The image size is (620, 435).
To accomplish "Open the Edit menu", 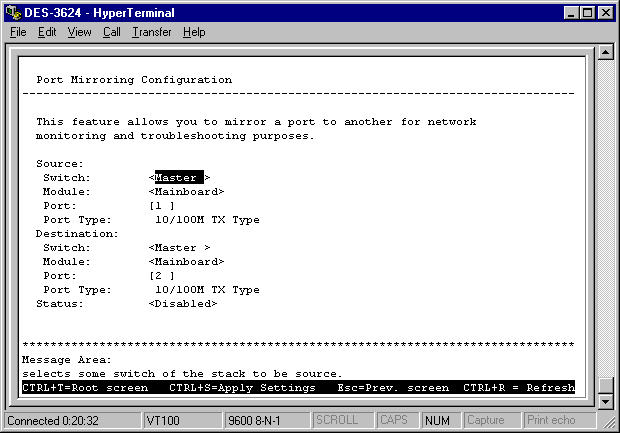I will (47, 32).
